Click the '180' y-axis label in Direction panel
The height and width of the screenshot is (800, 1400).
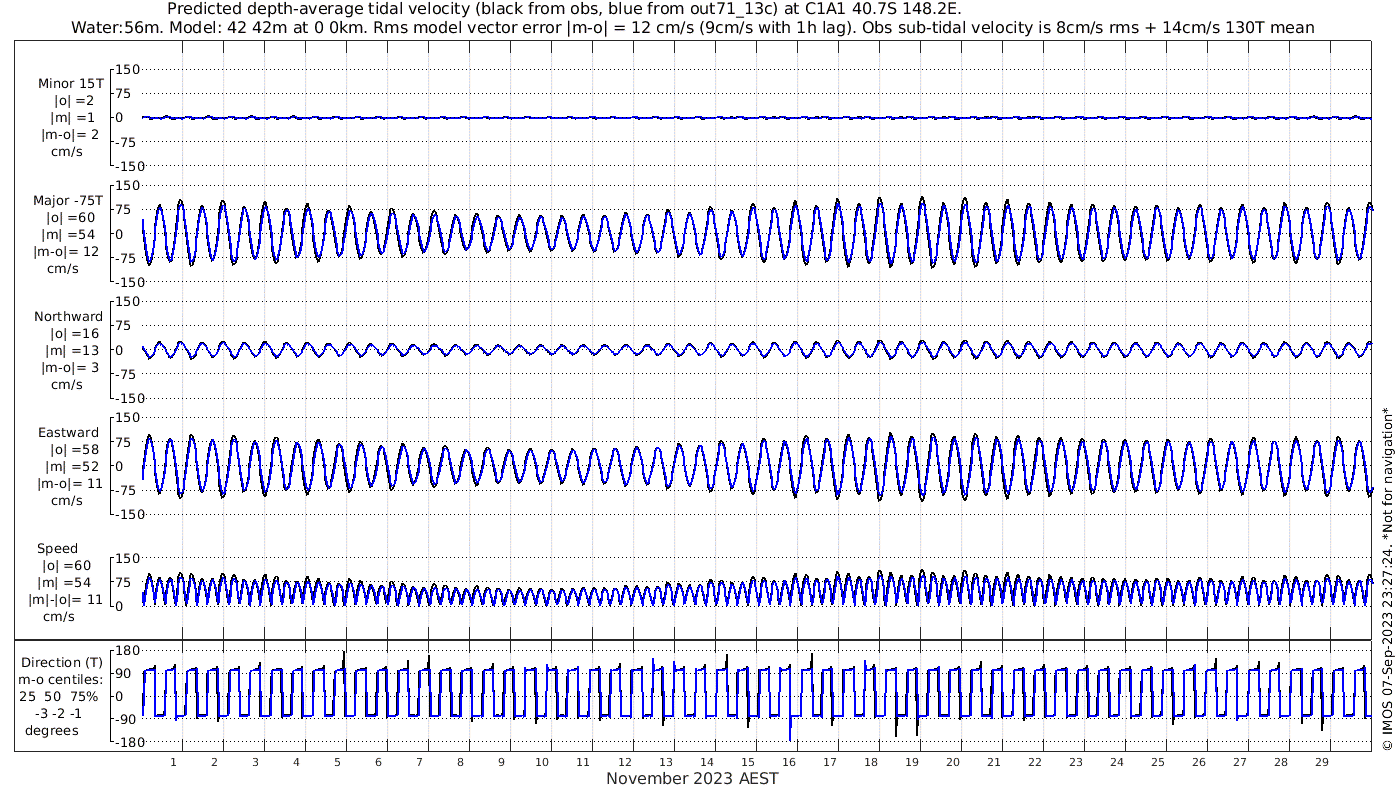(127, 650)
